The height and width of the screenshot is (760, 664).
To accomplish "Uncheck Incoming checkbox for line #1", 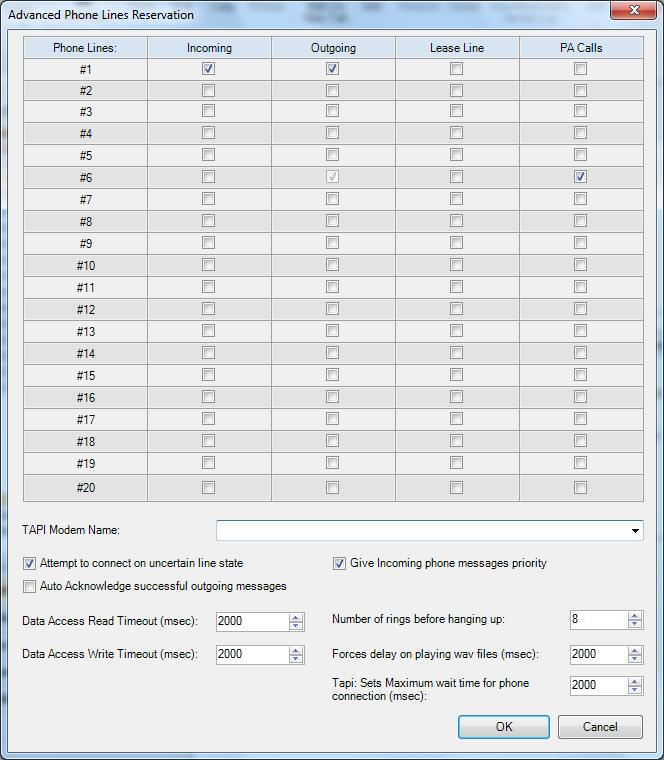I will point(208,69).
